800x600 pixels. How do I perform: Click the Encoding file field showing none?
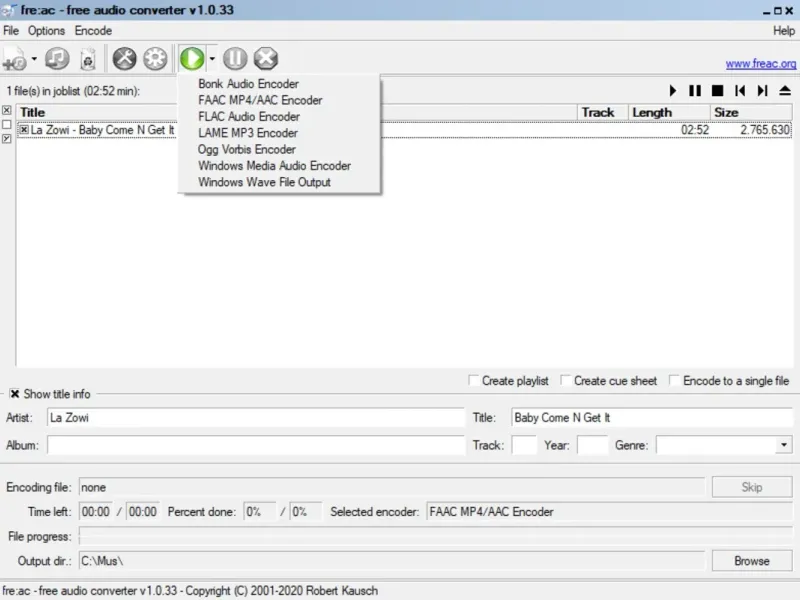point(392,487)
